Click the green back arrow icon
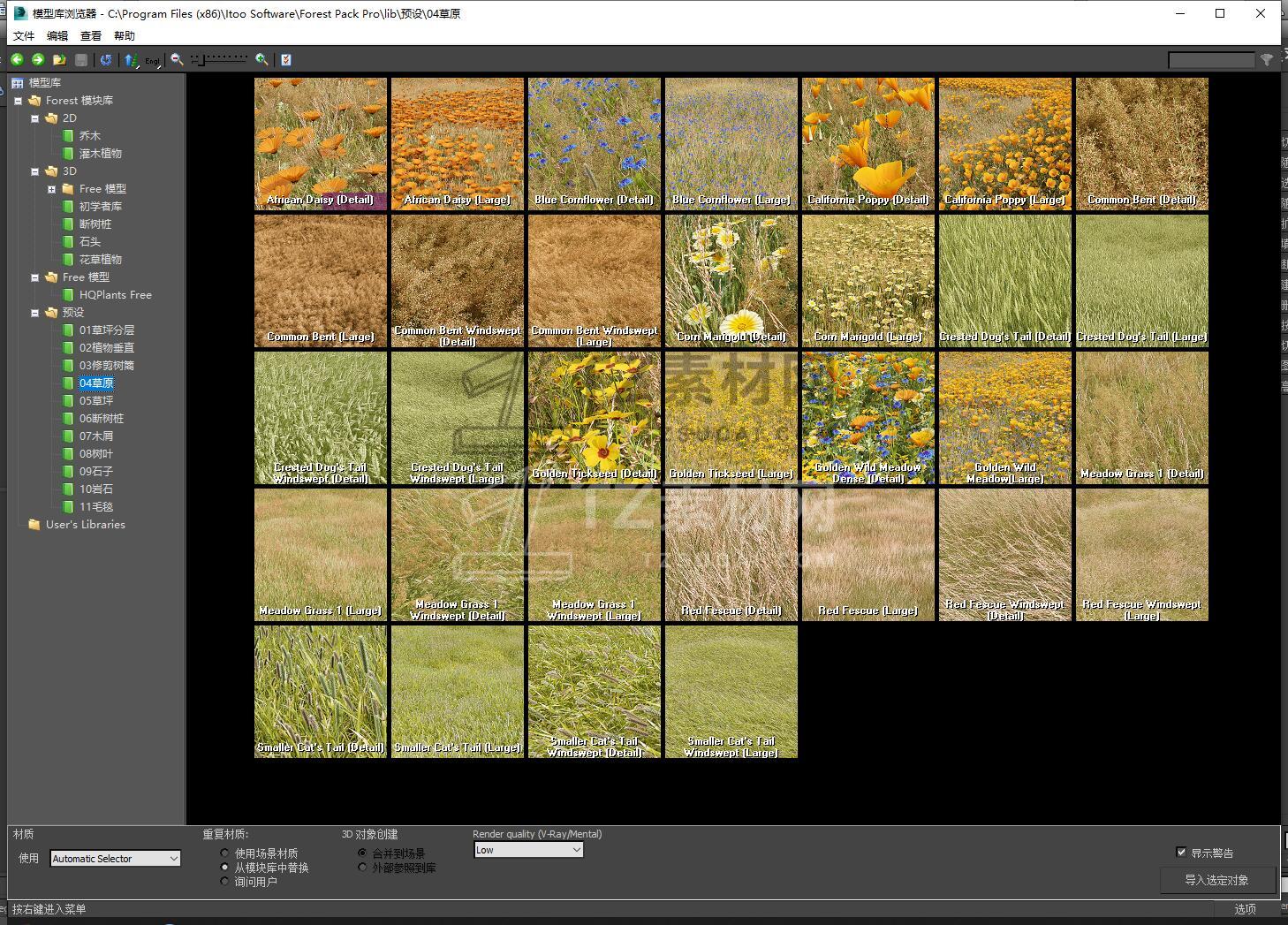The height and width of the screenshot is (925, 1288). coord(17,59)
